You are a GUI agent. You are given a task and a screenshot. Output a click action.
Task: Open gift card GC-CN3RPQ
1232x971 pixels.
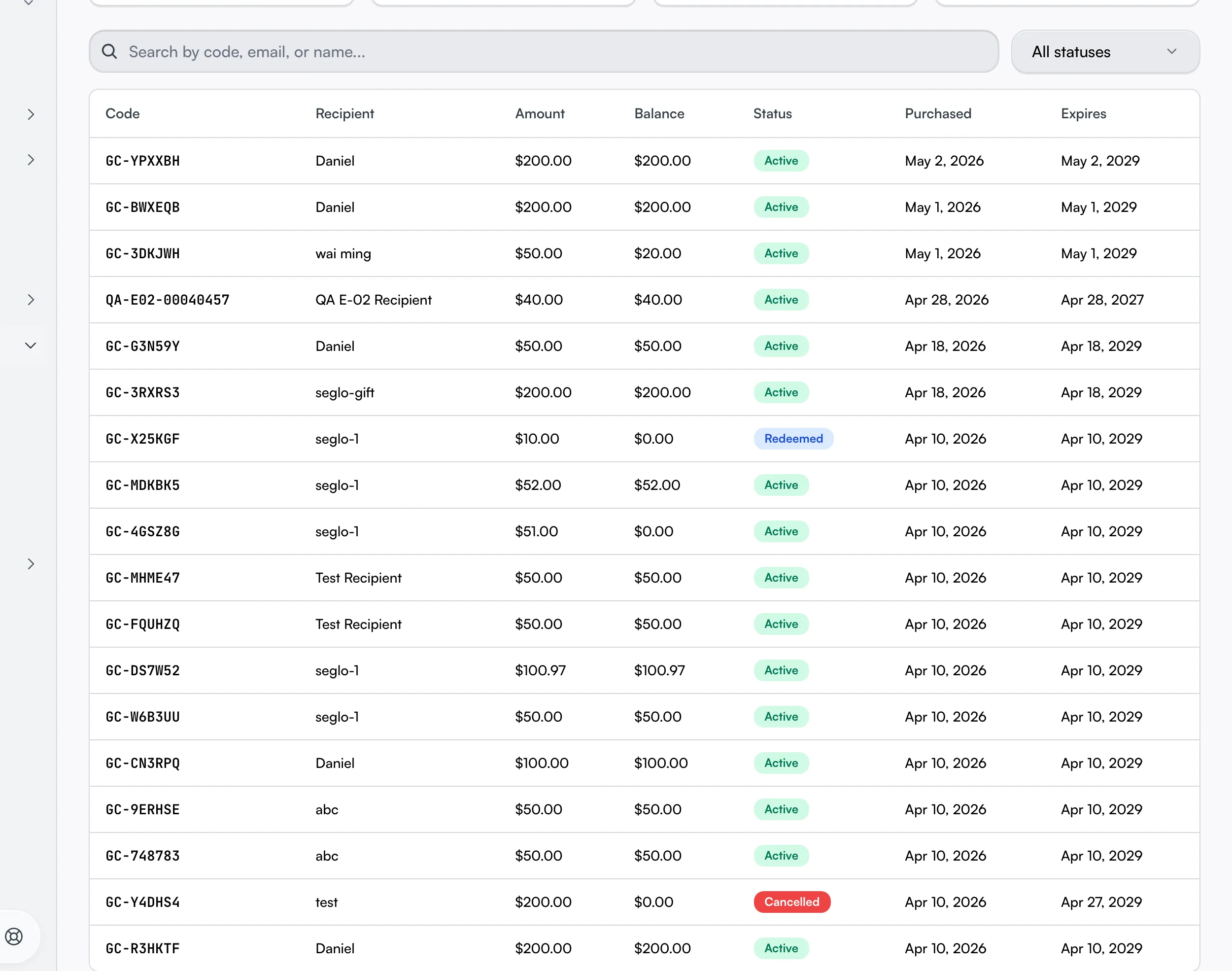click(142, 763)
